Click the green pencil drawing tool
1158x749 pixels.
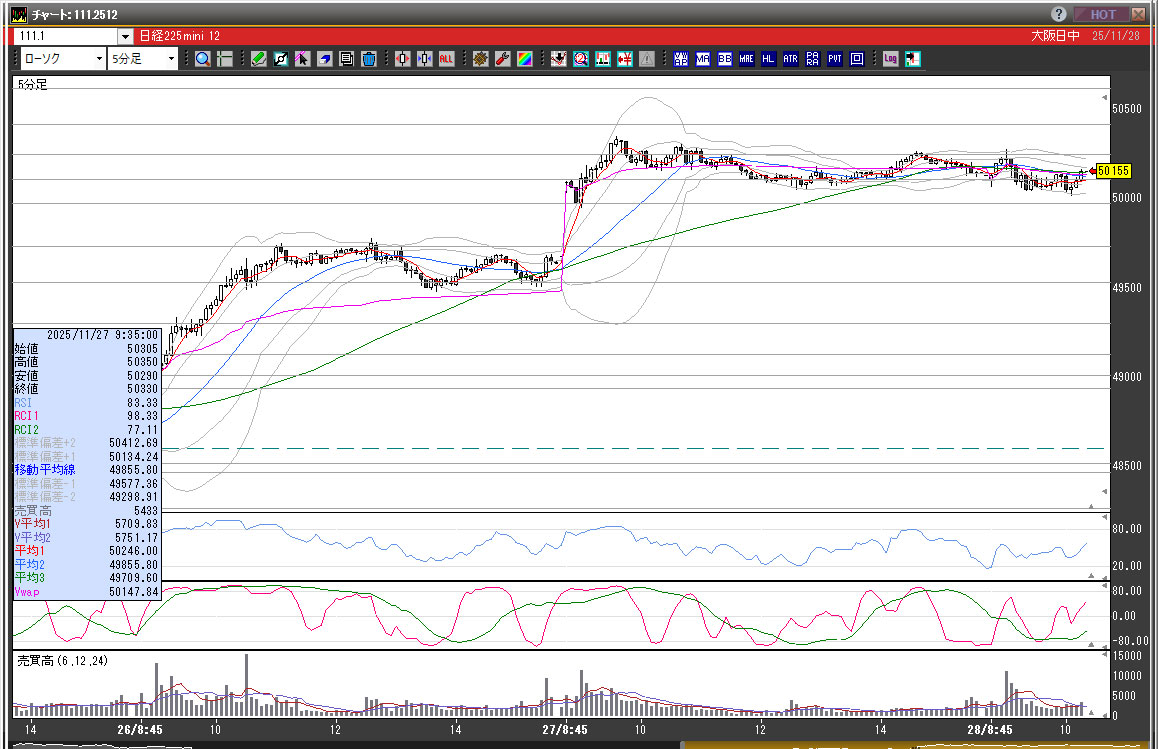(x=258, y=59)
